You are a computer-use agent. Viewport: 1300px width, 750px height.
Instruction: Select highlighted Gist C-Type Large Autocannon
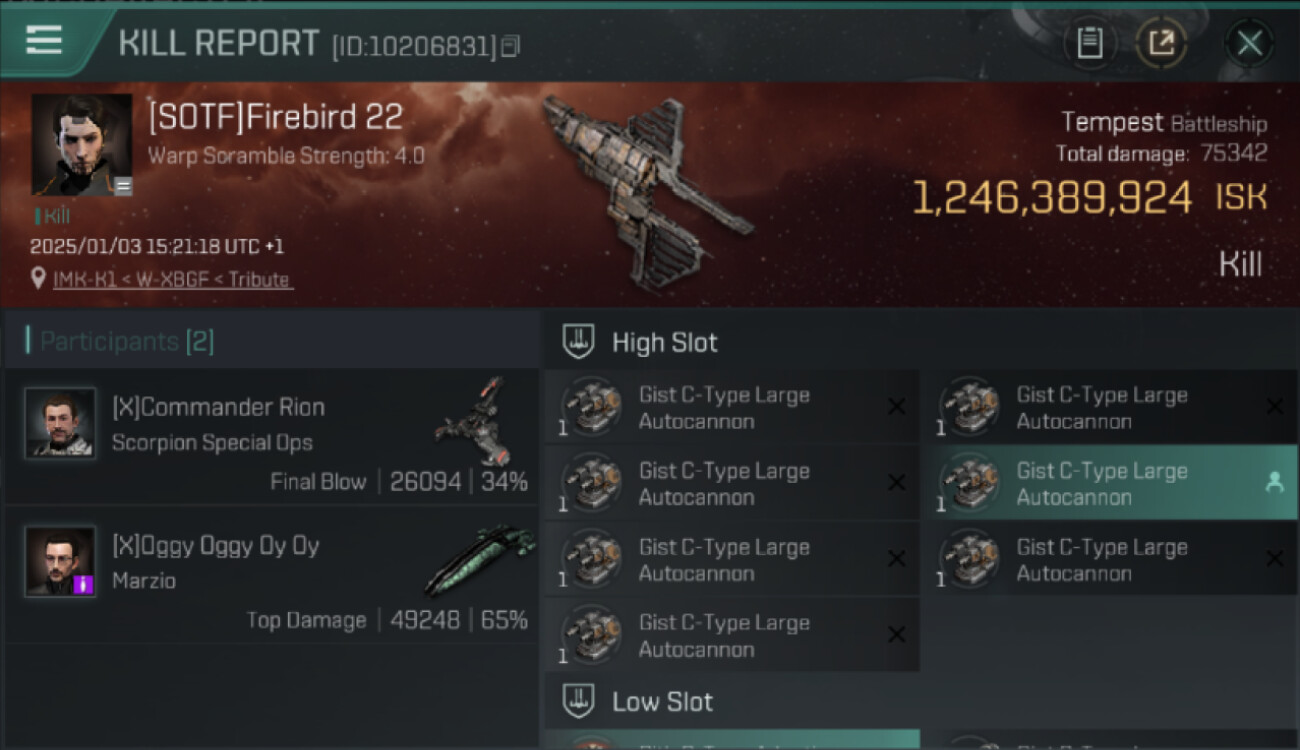1108,483
